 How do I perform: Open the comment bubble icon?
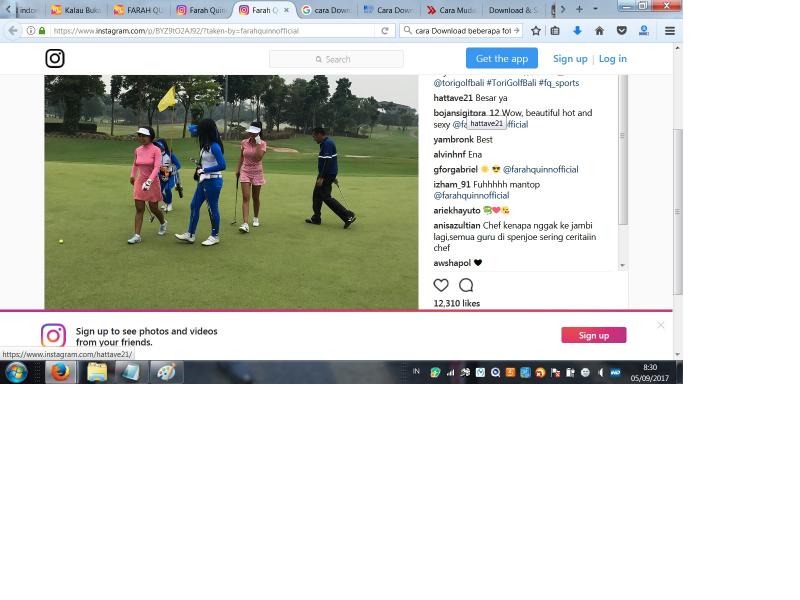click(x=466, y=285)
